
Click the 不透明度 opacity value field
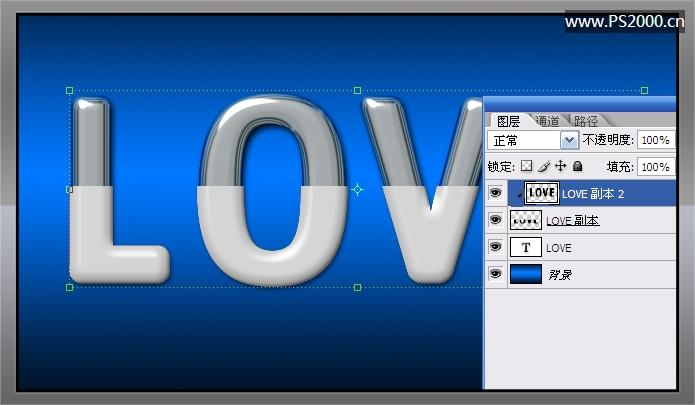point(656,140)
